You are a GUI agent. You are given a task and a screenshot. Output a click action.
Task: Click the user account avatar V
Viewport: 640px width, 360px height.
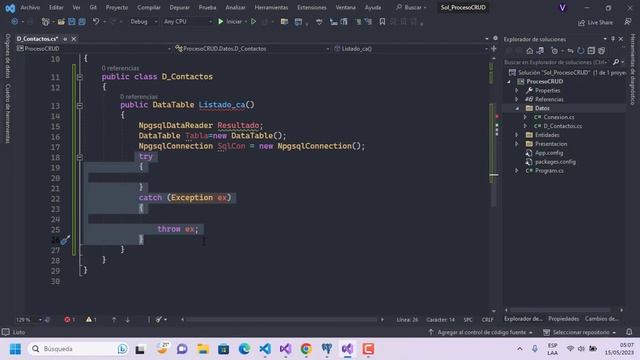tap(562, 8)
